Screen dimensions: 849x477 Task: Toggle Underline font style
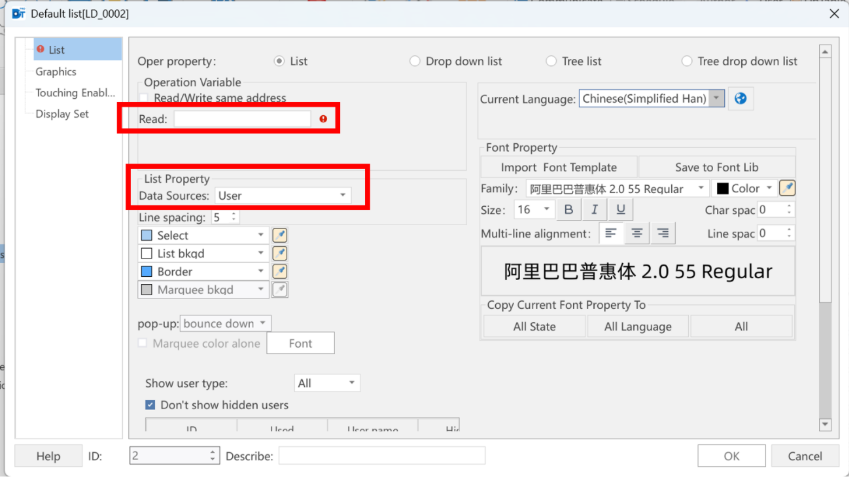[x=620, y=210]
